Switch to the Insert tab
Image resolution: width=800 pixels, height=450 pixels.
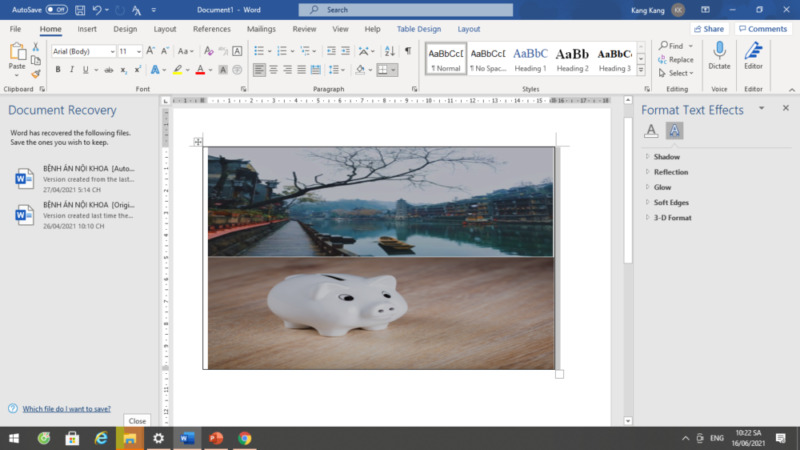pyautogui.click(x=87, y=29)
